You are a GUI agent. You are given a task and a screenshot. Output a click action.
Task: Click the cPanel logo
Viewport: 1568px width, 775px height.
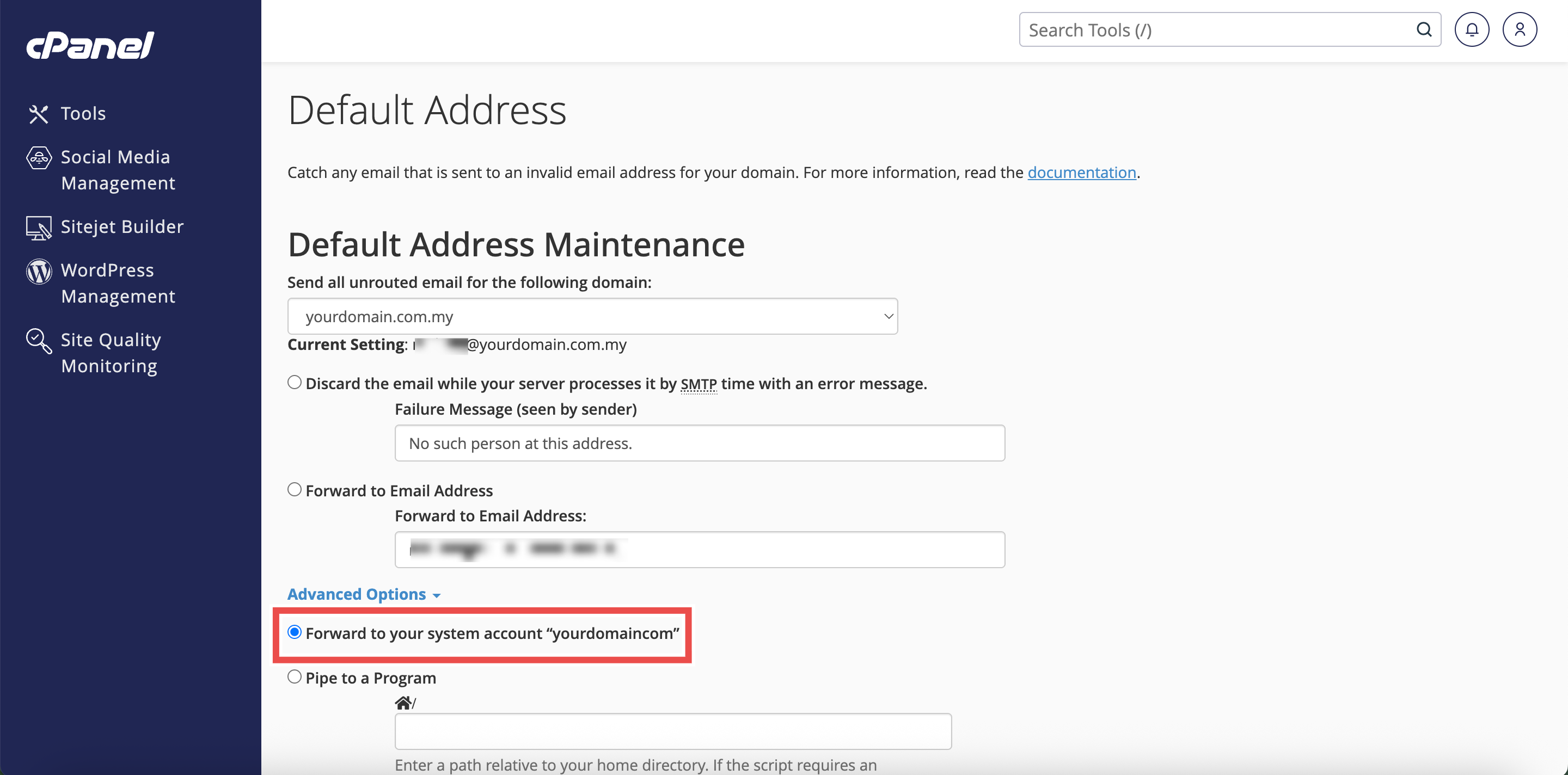pos(90,45)
